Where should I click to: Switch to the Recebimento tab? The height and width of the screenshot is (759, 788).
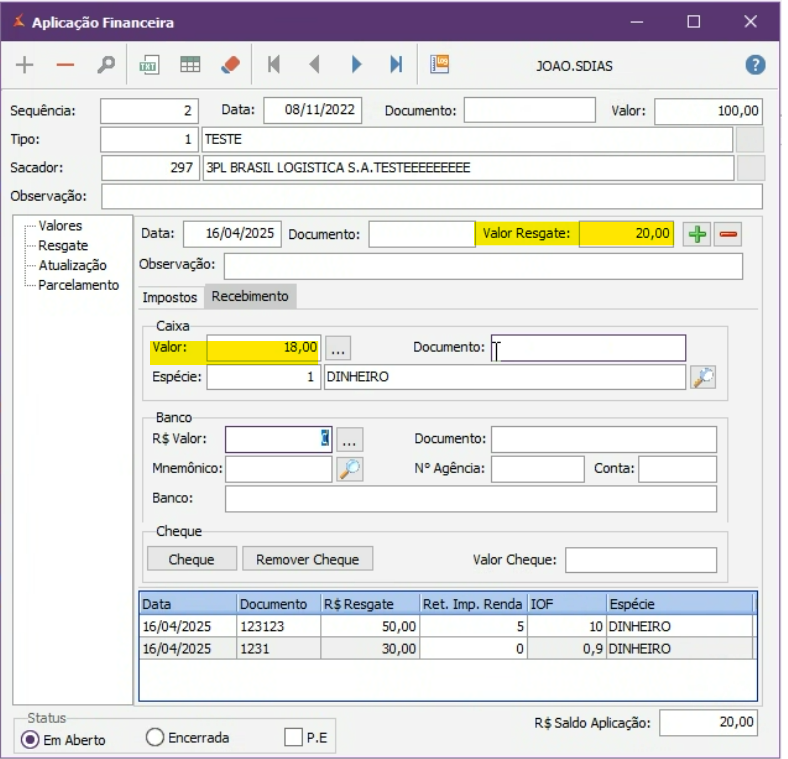250,296
